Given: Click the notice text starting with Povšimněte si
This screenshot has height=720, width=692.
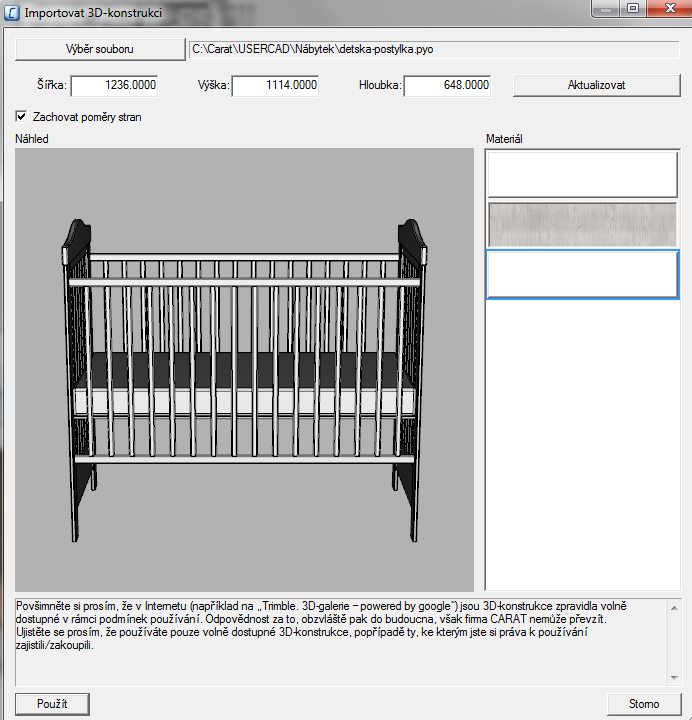Looking at the screenshot, I should pos(321,625).
